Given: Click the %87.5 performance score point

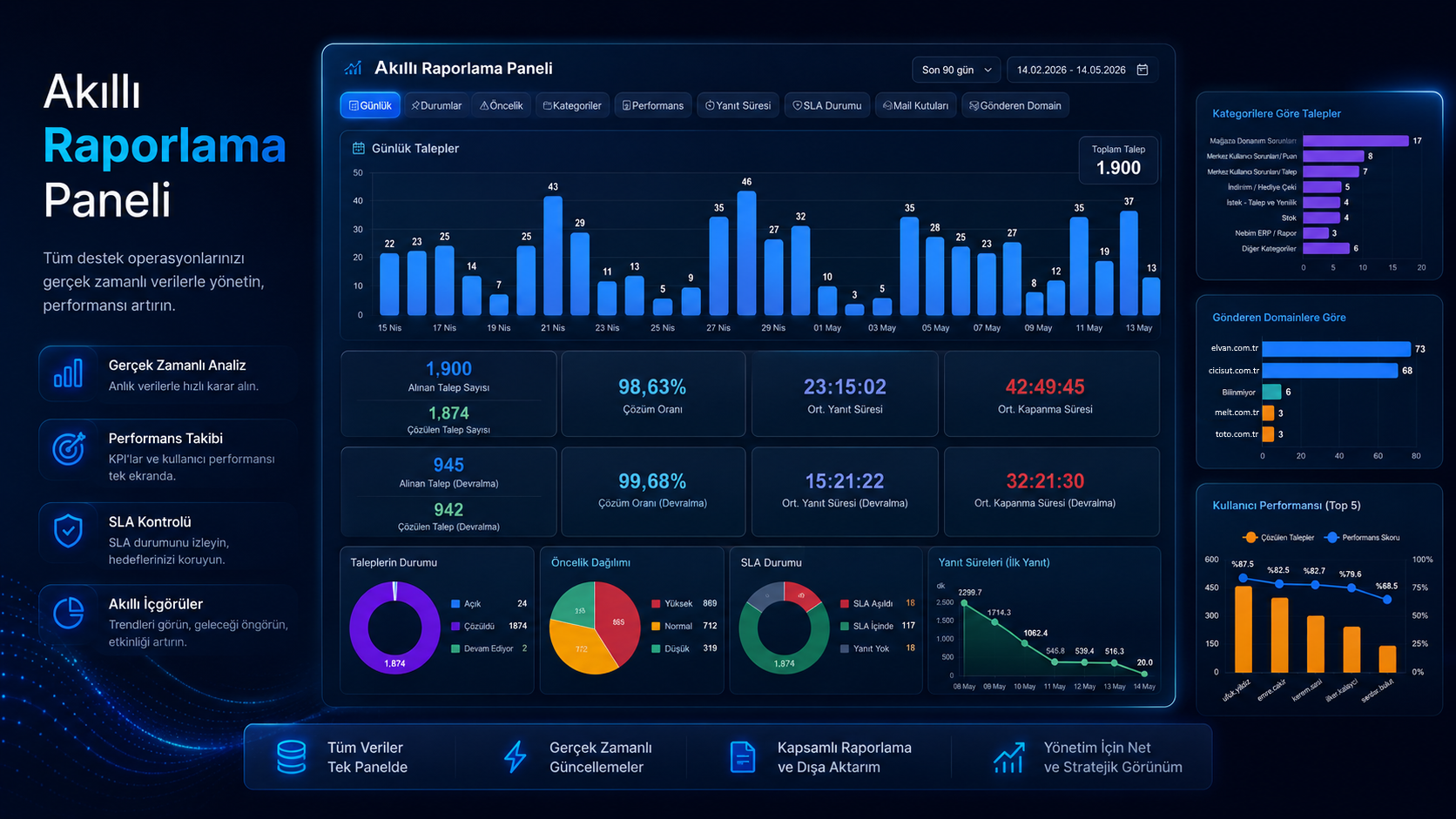Looking at the screenshot, I should point(1244,578).
